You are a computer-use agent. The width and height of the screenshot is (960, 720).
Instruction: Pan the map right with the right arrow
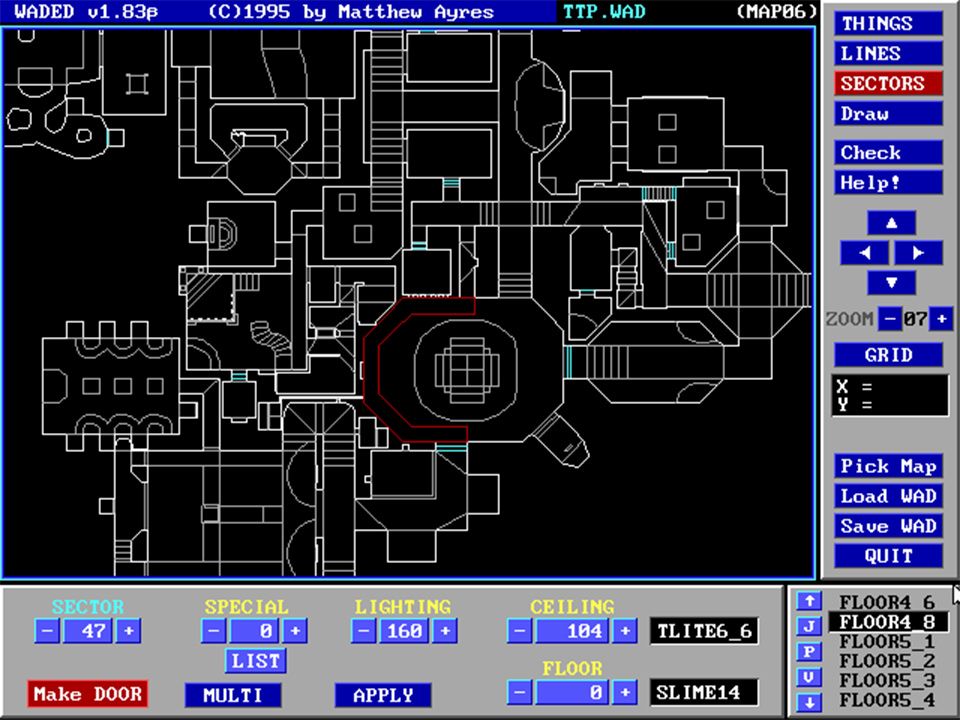tap(918, 253)
